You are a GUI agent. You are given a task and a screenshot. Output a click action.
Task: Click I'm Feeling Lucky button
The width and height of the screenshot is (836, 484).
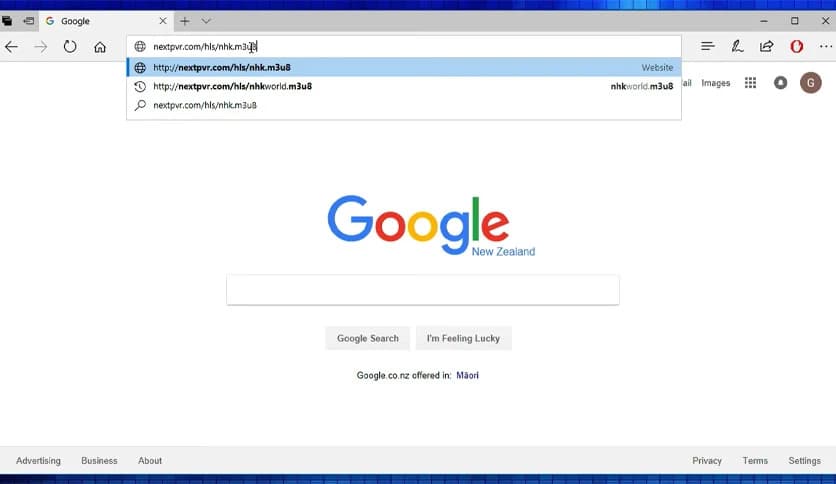point(463,338)
